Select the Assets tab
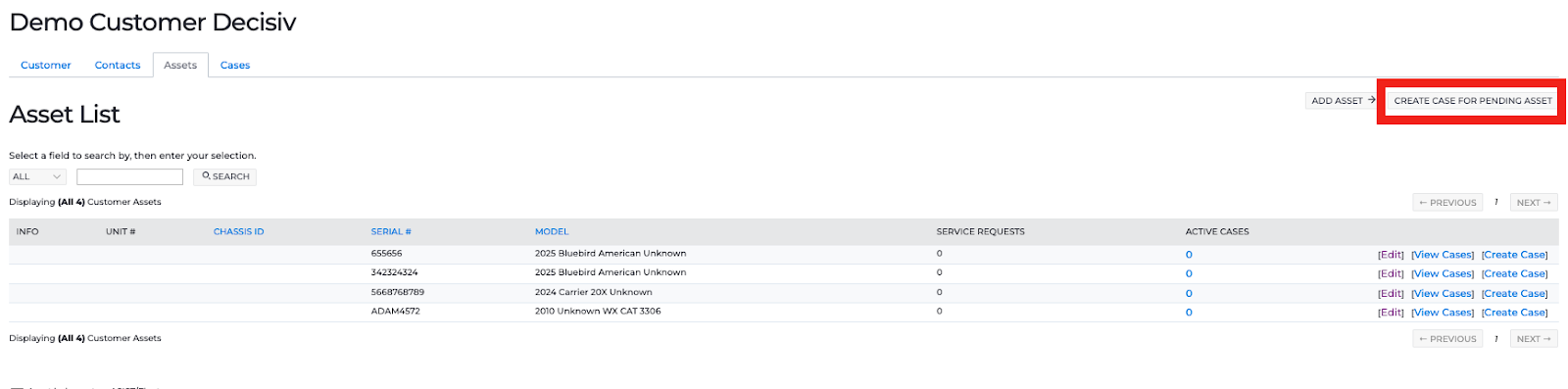 pyautogui.click(x=180, y=66)
